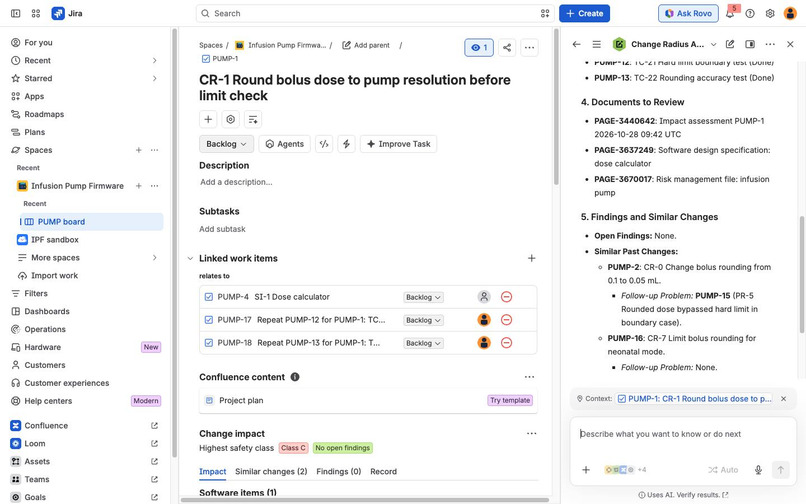The width and height of the screenshot is (806, 504).
Task: Open the Change impact more options
Action: [x=532, y=434]
